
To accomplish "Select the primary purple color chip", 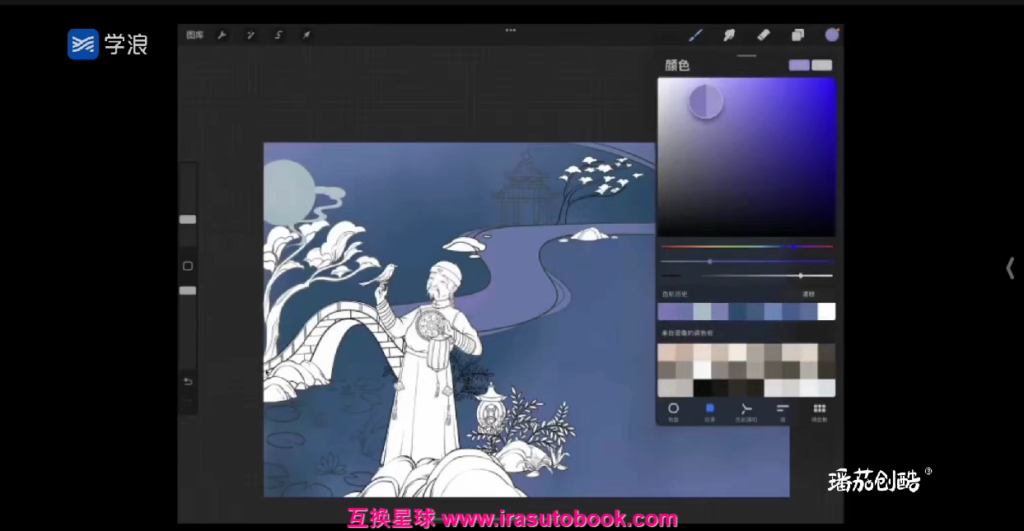I will click(799, 65).
